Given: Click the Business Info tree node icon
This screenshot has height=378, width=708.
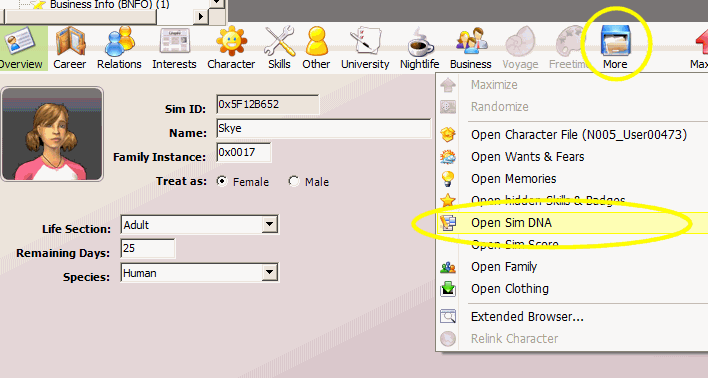Looking at the screenshot, I should [39, 5].
